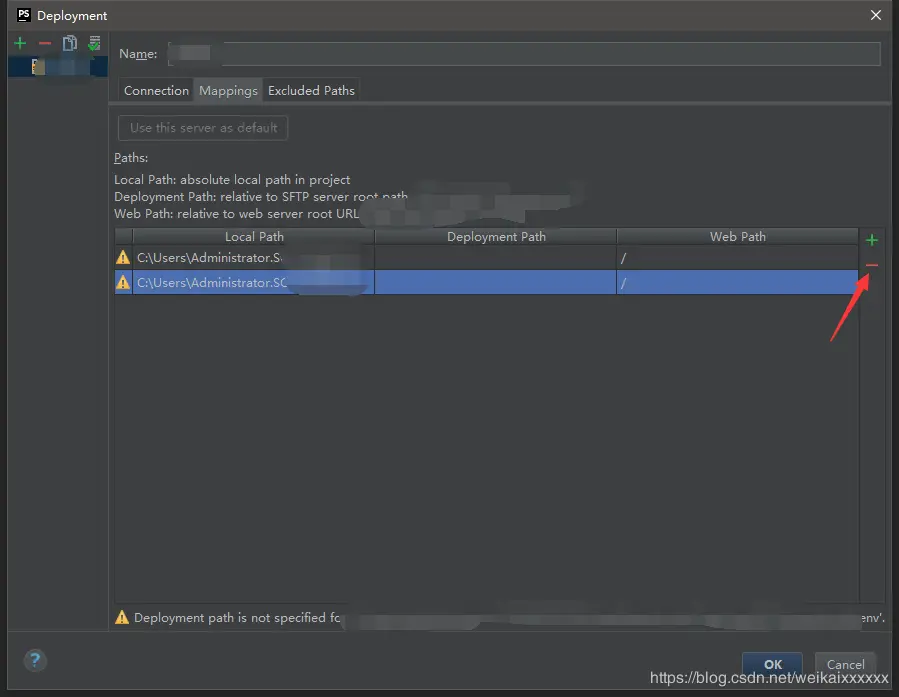Click the Web Path column header

click(737, 237)
